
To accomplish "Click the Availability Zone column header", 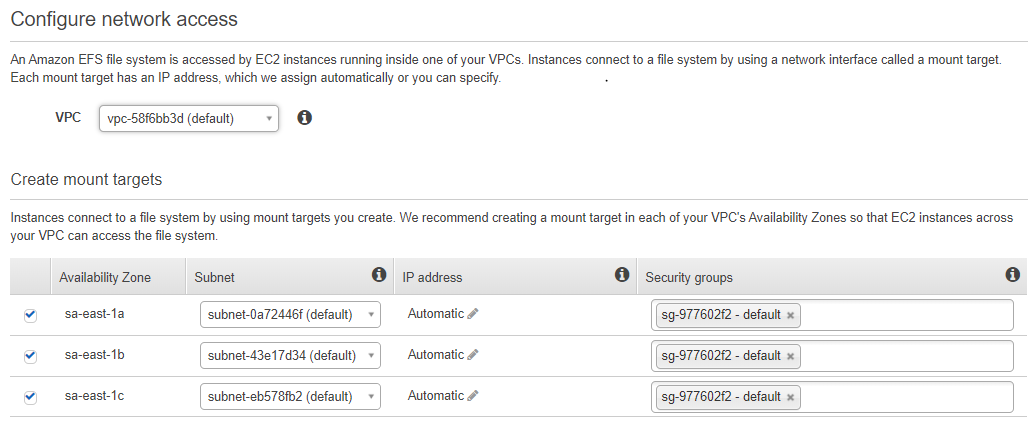I will coord(105,277).
